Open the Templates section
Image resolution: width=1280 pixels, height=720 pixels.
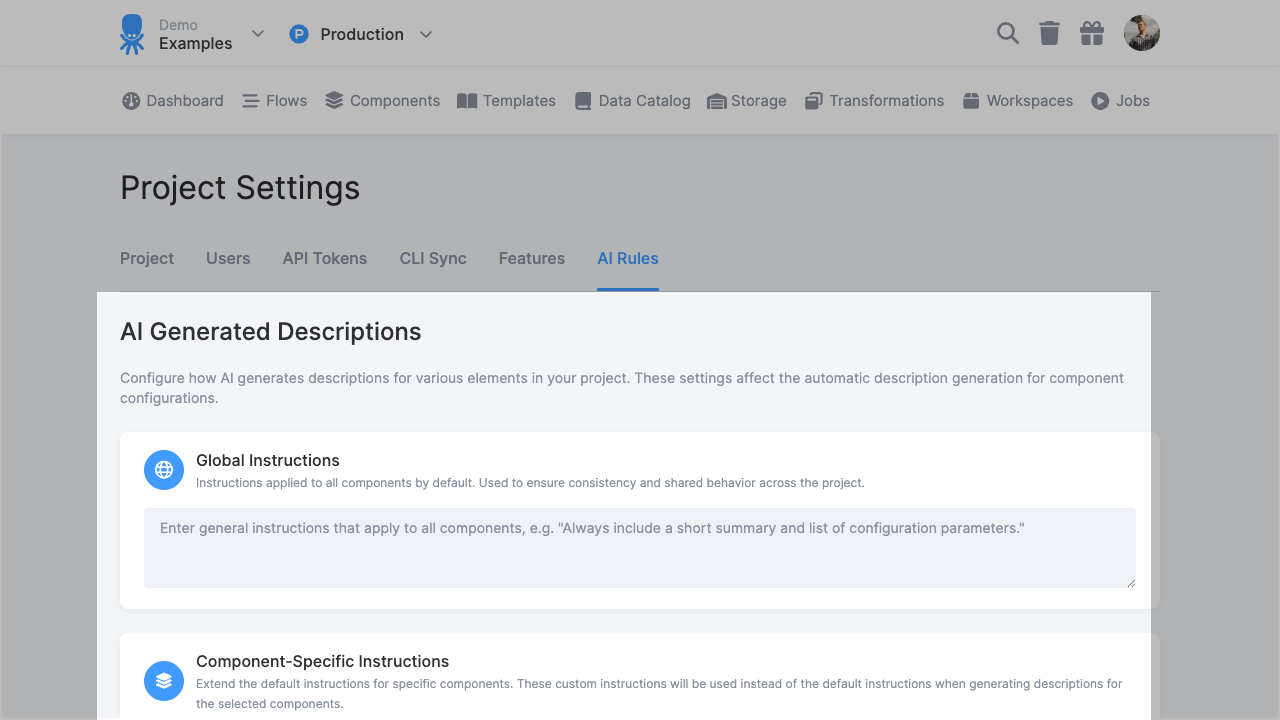click(507, 100)
